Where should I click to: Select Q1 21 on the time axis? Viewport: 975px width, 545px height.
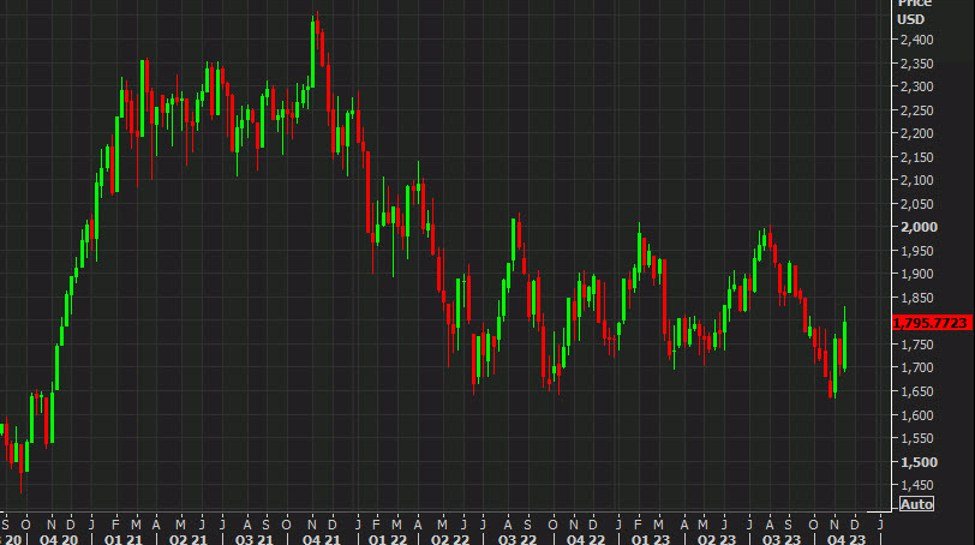point(122,539)
